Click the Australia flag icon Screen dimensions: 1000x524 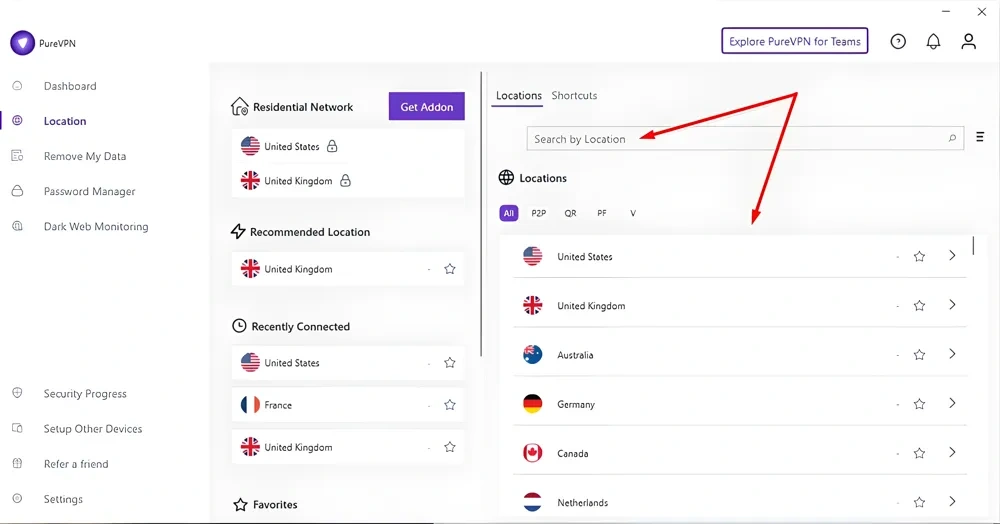[533, 354]
